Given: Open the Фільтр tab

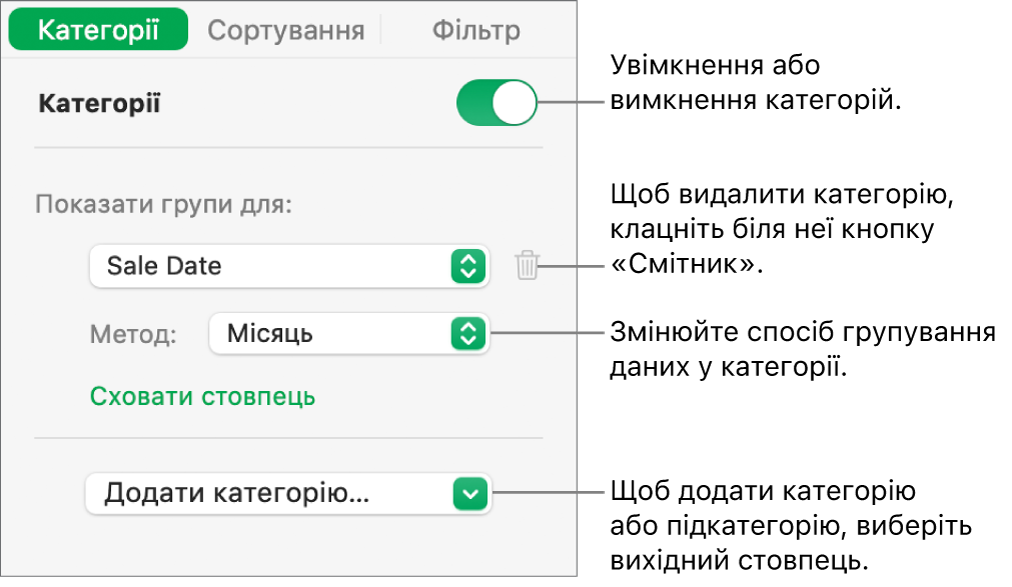Looking at the screenshot, I should pyautogui.click(x=476, y=30).
